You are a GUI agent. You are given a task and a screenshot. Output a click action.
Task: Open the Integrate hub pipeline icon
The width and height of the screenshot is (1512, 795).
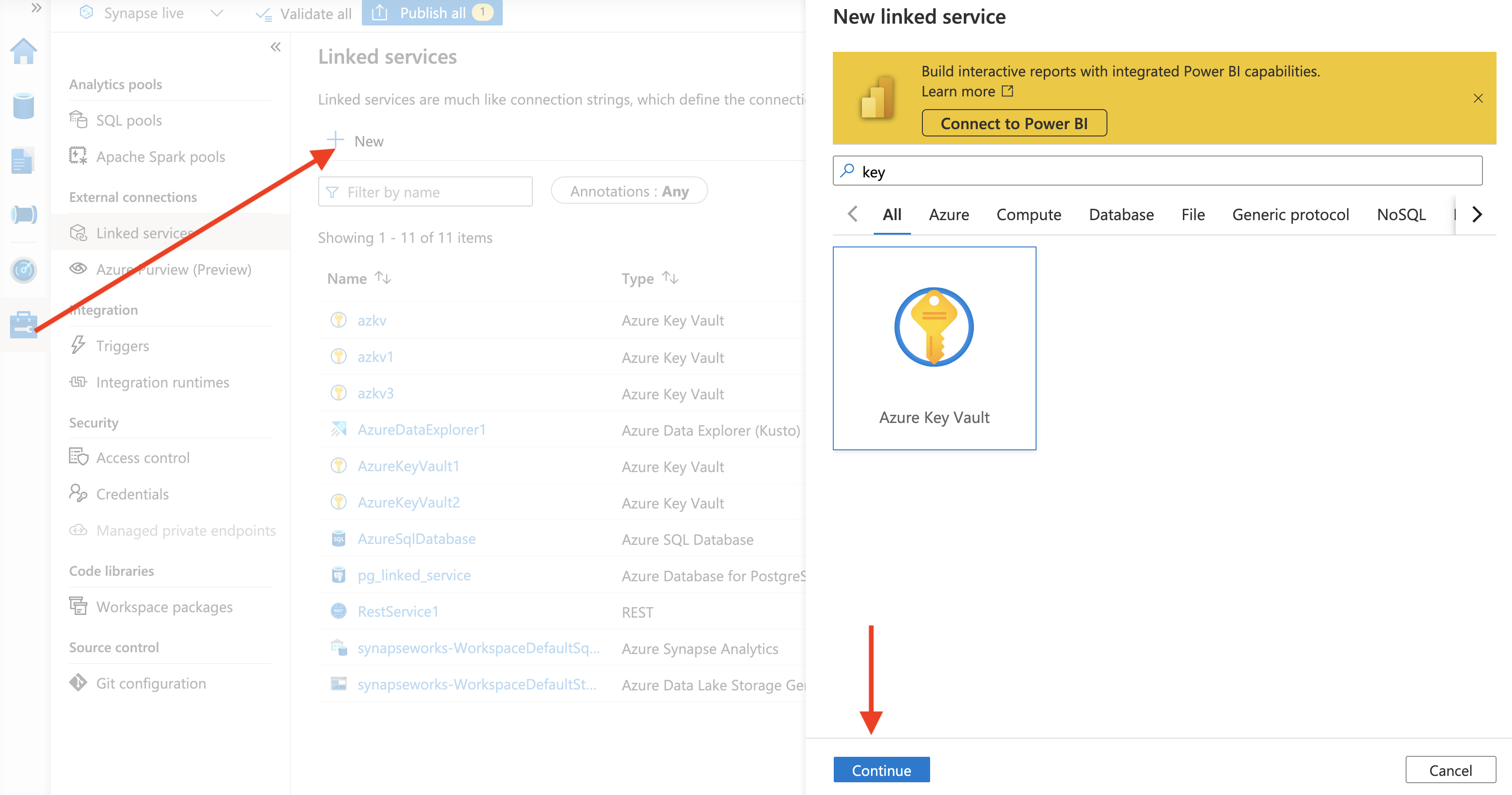[24, 214]
